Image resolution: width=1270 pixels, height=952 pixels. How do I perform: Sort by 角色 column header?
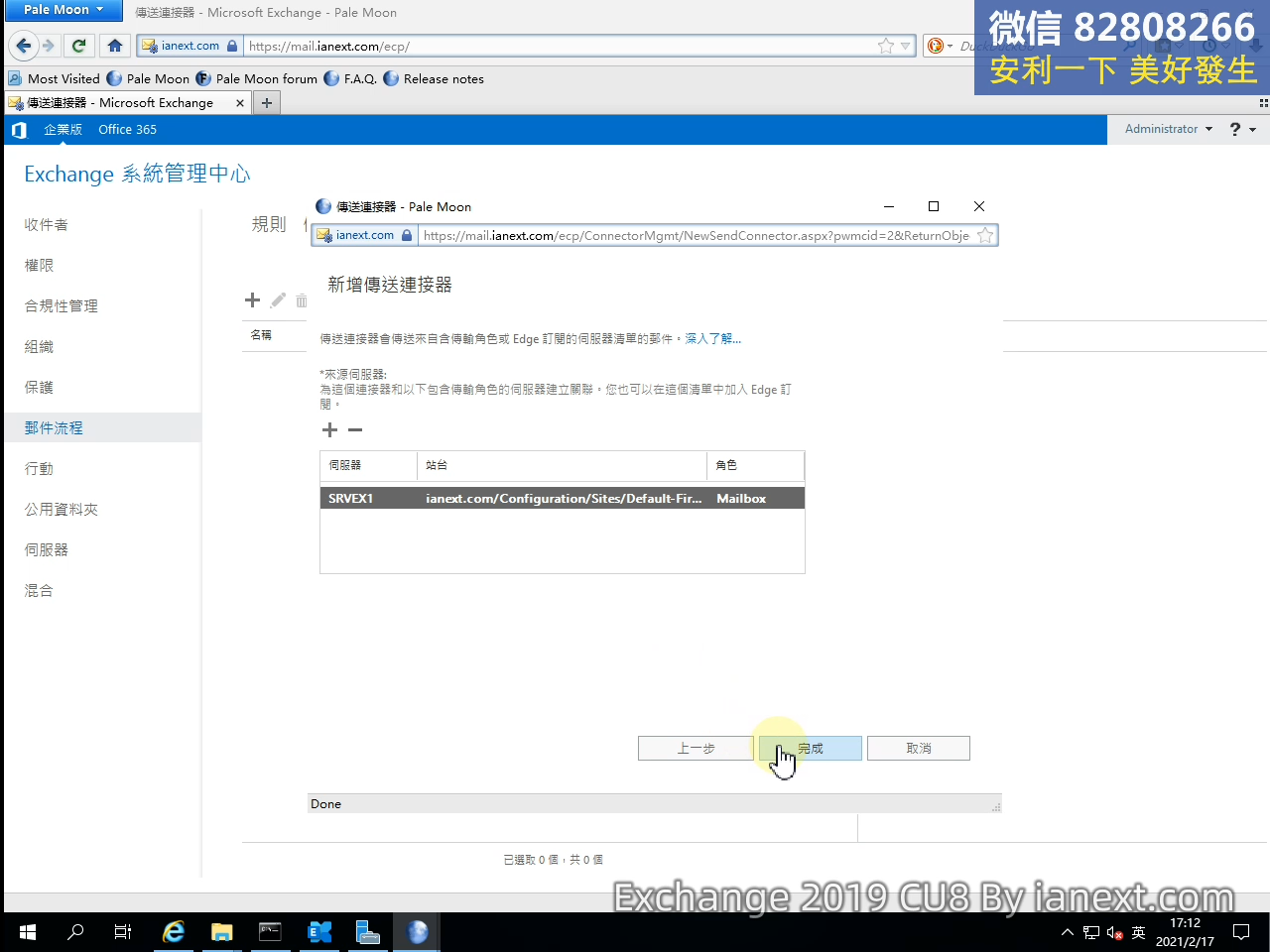coord(755,465)
